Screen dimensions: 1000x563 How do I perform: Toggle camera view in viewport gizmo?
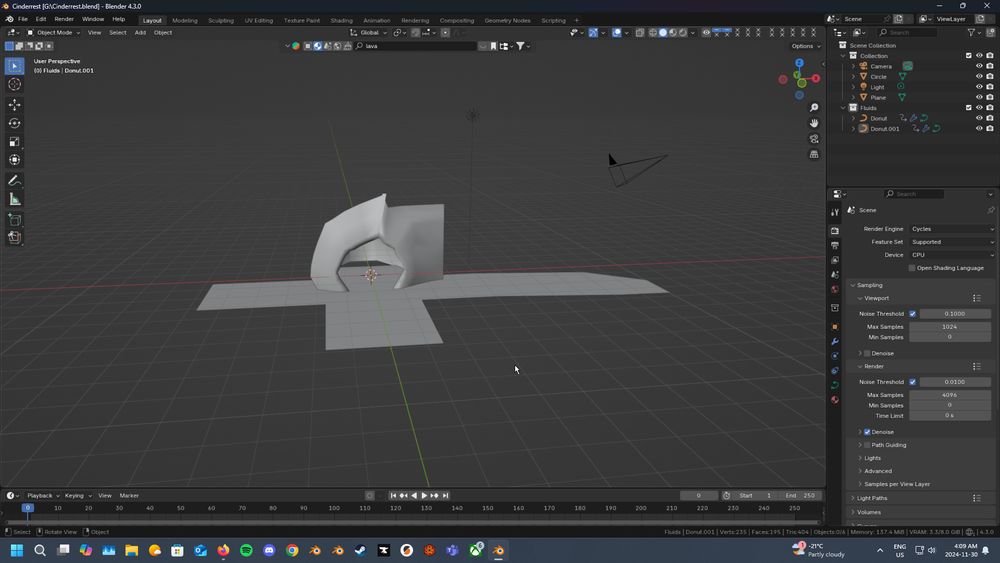[815, 139]
